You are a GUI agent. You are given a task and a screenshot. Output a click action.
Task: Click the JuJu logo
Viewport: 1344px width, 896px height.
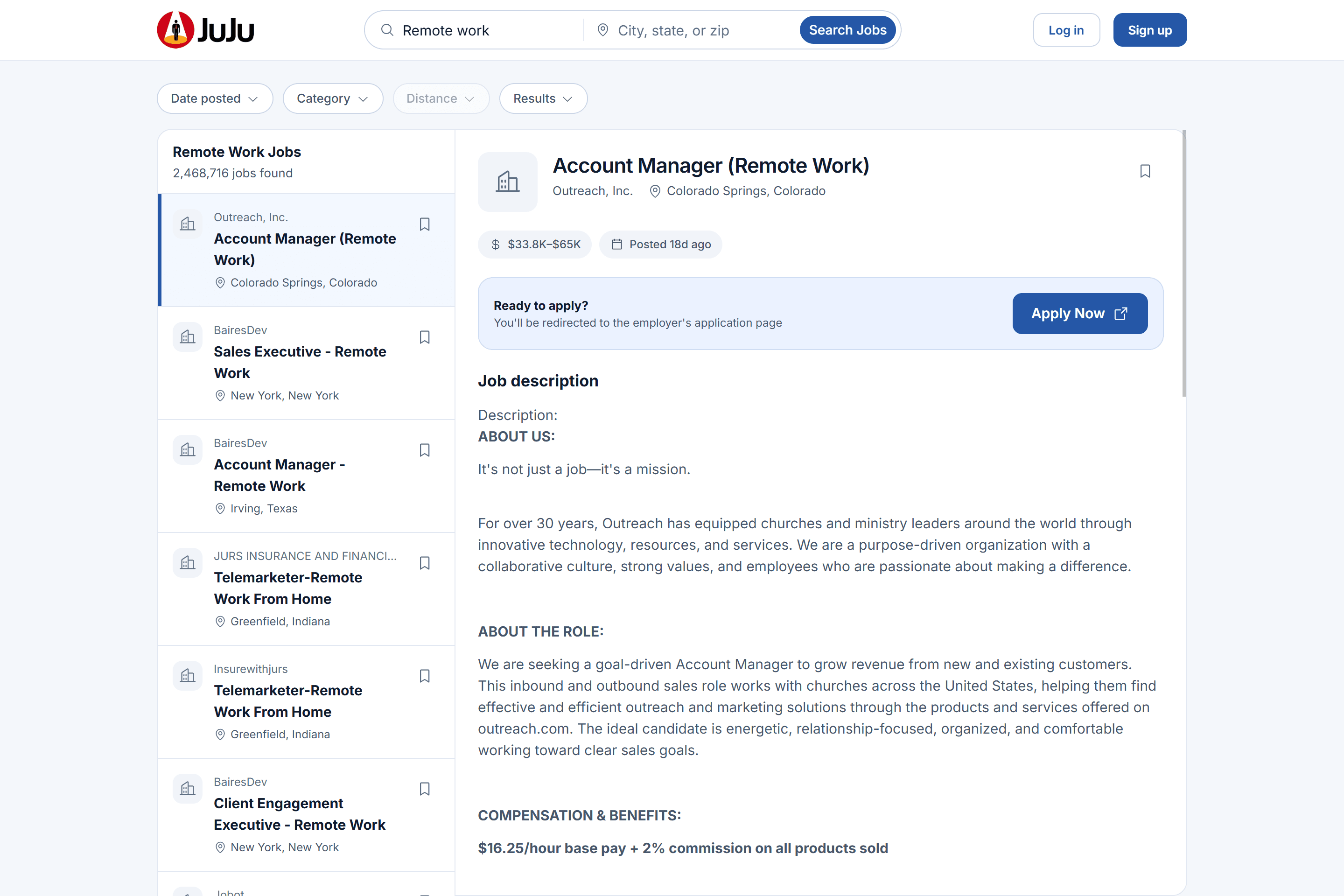coord(205,30)
